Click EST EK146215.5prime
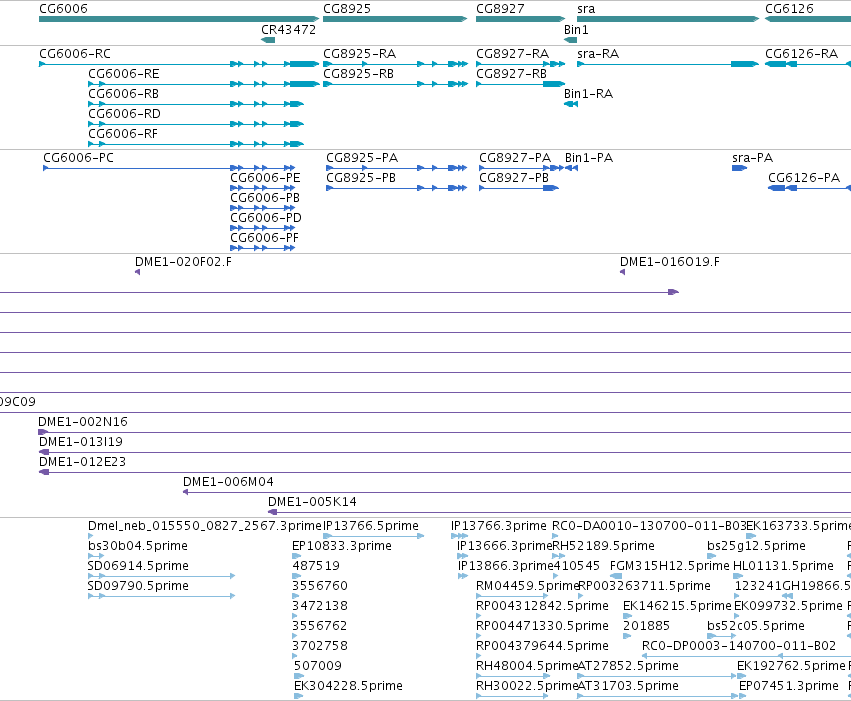The width and height of the screenshot is (851, 701). (628, 616)
